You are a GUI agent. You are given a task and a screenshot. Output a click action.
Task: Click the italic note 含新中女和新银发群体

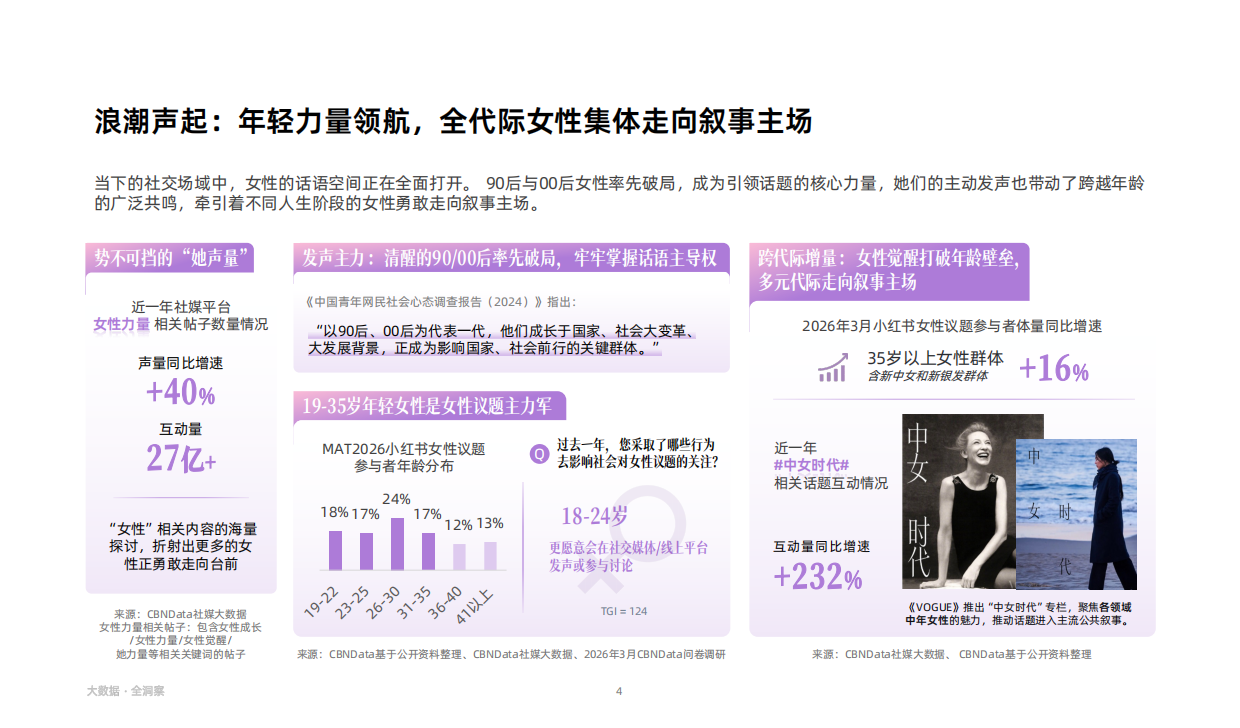click(927, 376)
